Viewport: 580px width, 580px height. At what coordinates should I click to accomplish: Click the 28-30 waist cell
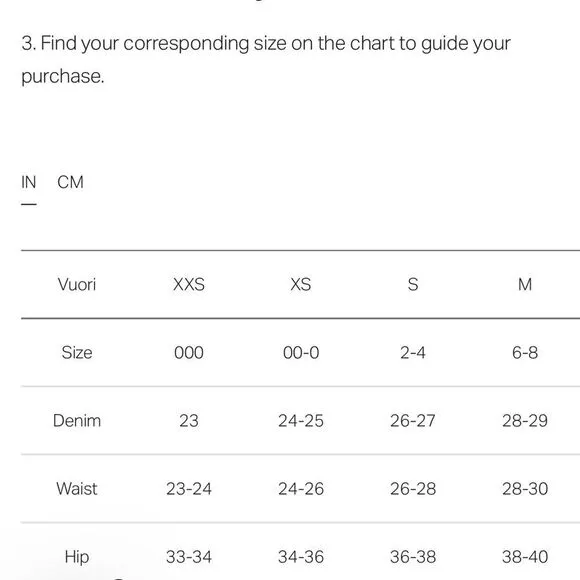pos(525,489)
